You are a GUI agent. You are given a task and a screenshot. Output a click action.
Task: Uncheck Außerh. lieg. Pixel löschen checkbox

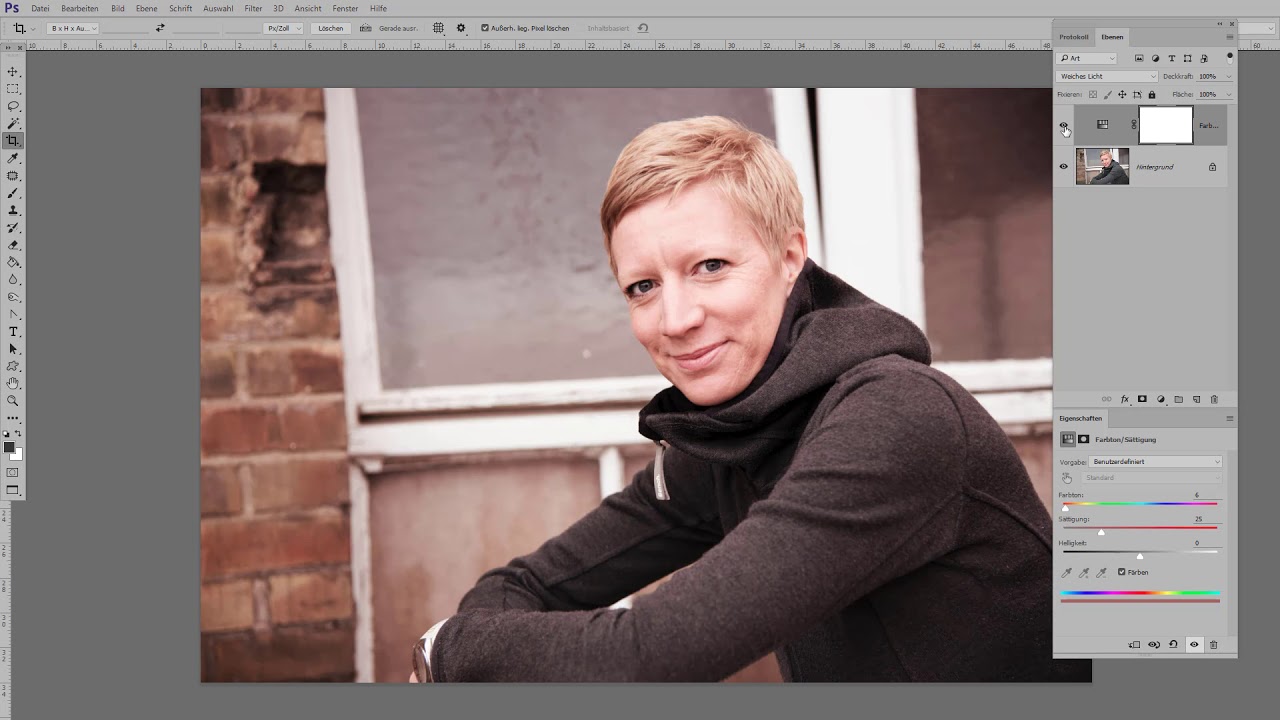[x=485, y=28]
